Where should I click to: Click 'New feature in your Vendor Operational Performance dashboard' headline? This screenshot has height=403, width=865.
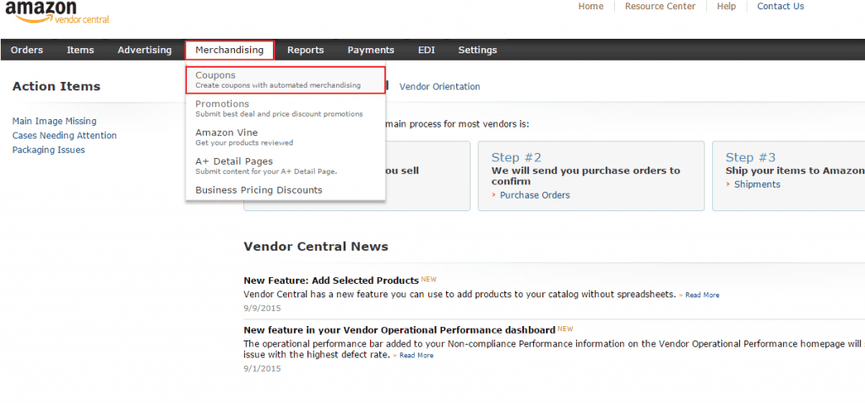click(399, 330)
